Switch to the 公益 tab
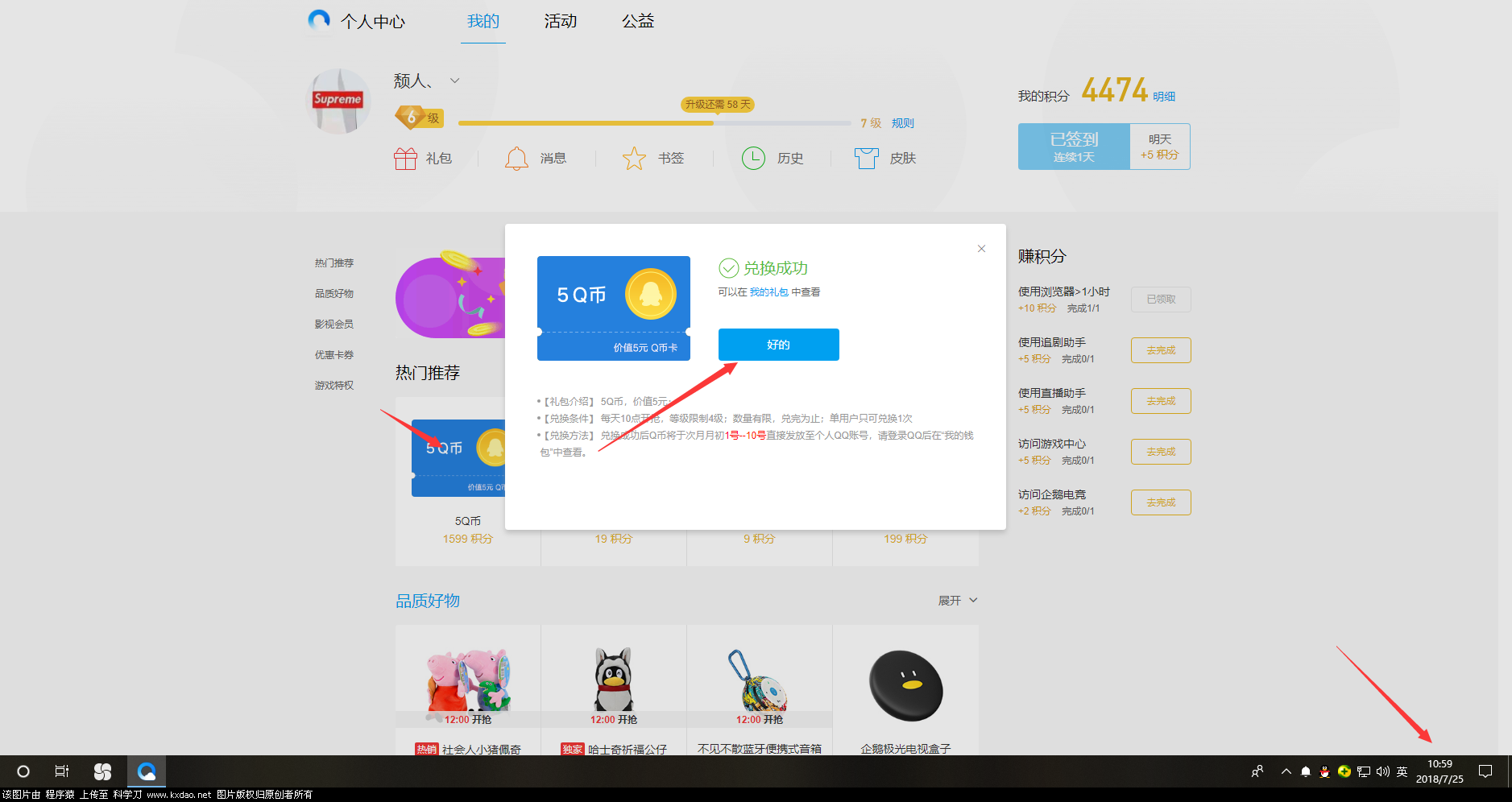 [x=638, y=21]
